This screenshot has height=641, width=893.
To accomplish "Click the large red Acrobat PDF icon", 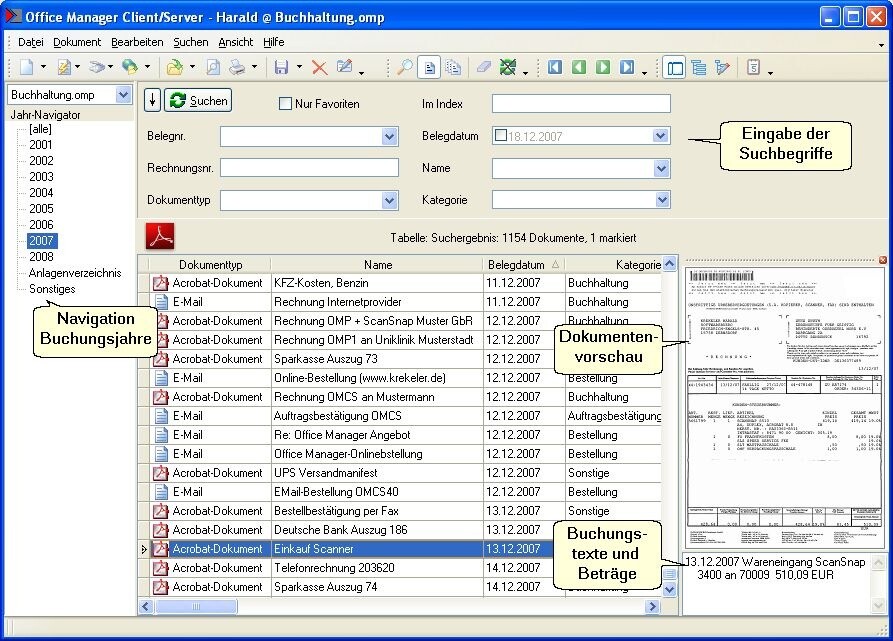I will [160, 236].
